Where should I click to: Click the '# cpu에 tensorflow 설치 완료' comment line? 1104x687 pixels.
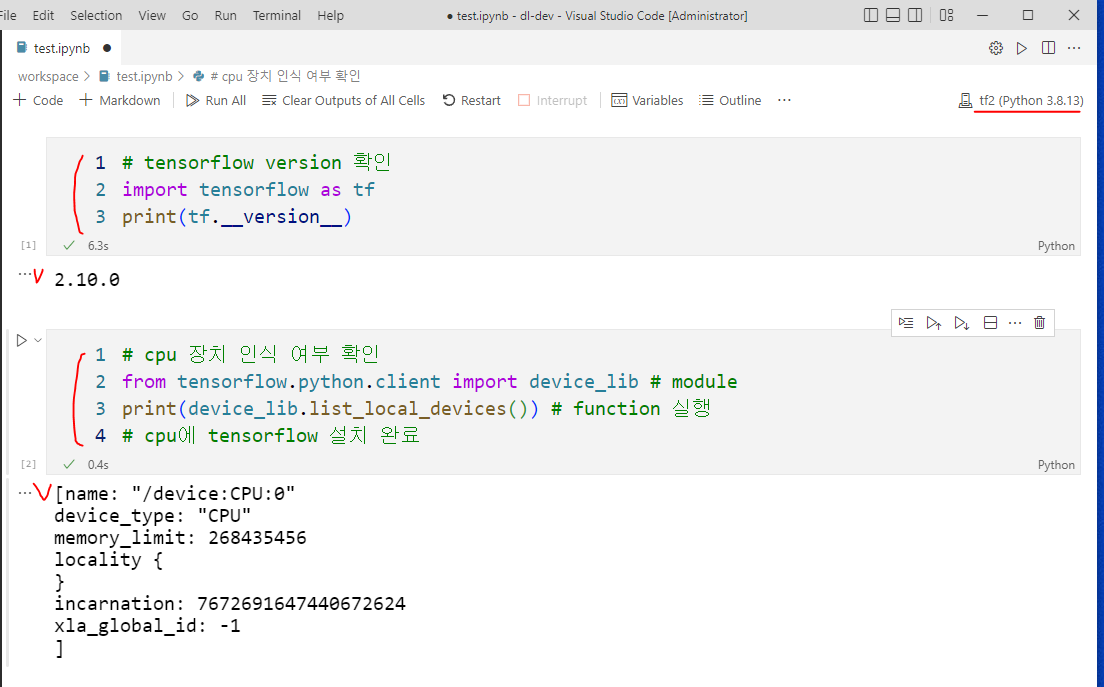[271, 436]
